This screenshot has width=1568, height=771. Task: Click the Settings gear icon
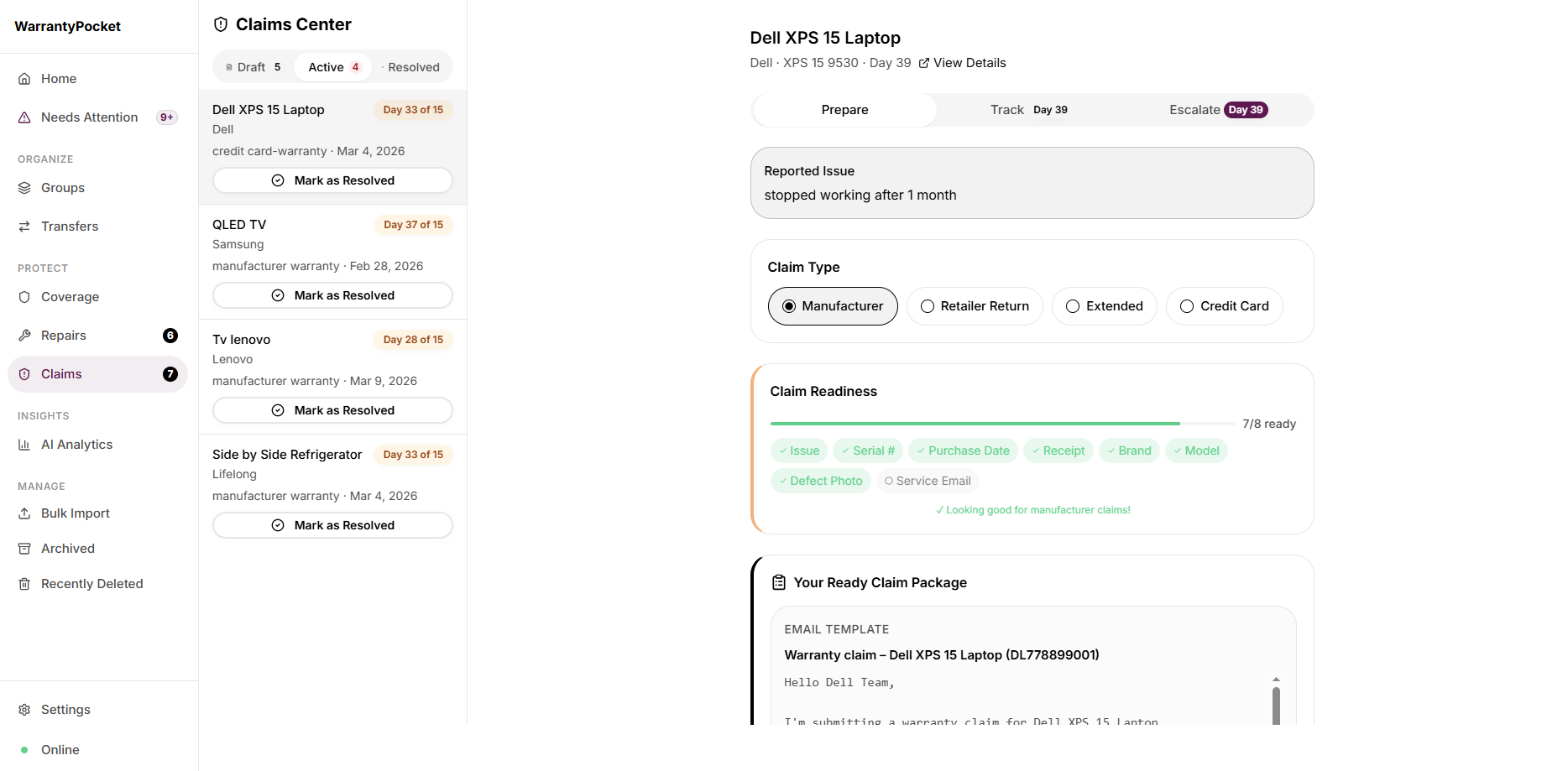24,710
